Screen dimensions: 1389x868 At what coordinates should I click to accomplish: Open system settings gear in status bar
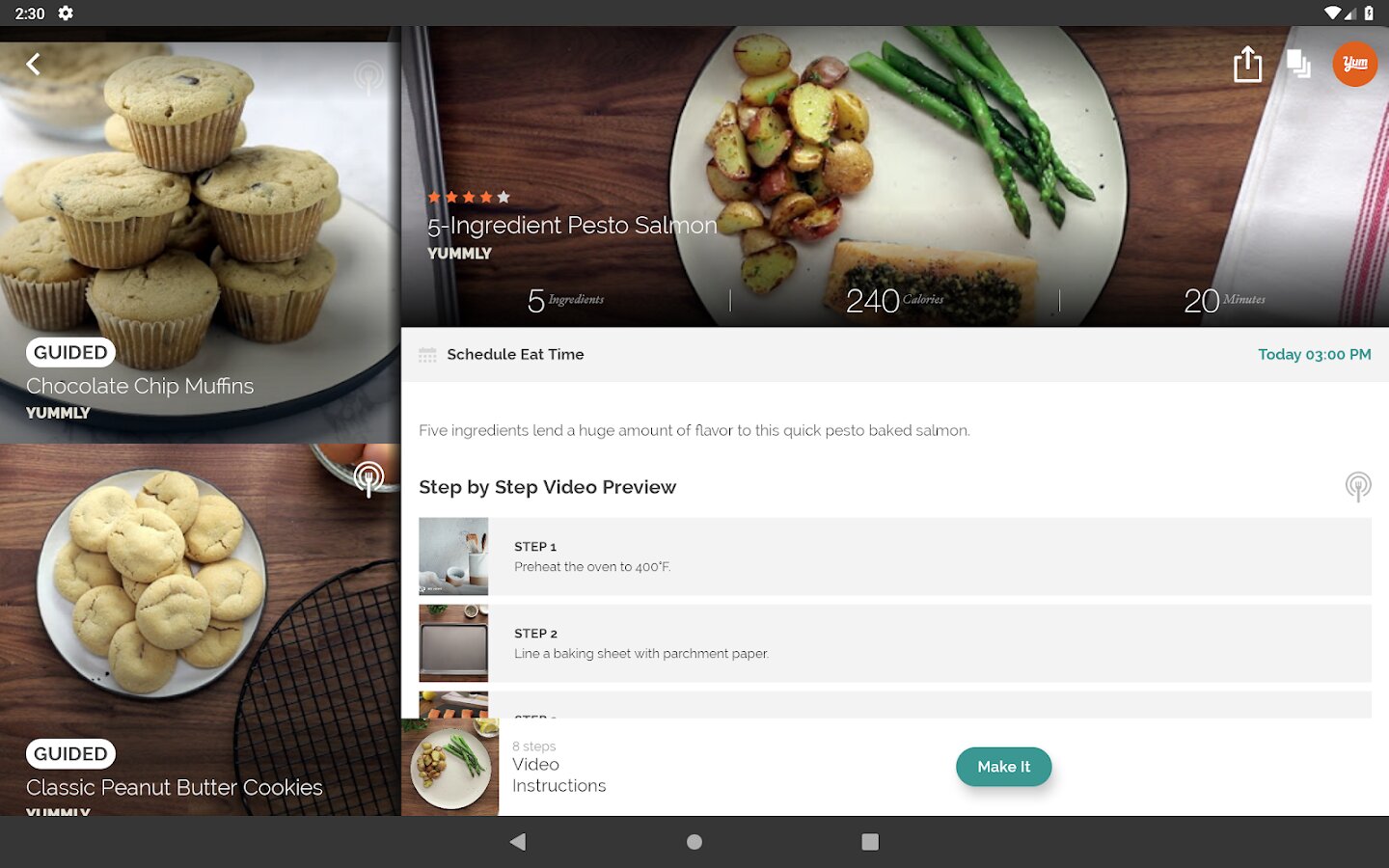[x=66, y=14]
